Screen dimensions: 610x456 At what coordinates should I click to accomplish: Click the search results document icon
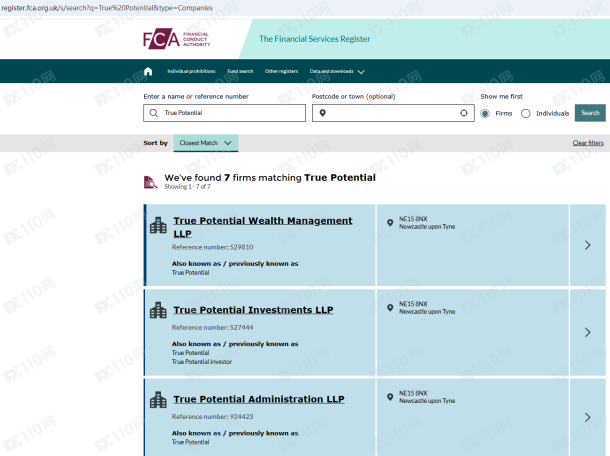[x=151, y=182]
